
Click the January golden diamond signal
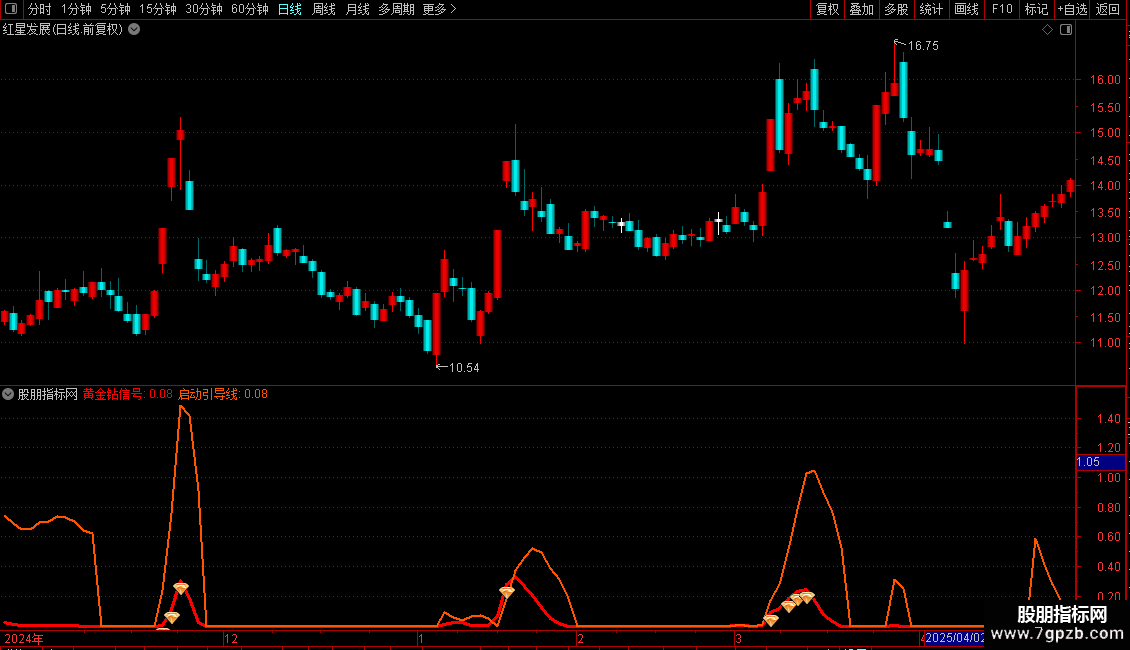(507, 592)
